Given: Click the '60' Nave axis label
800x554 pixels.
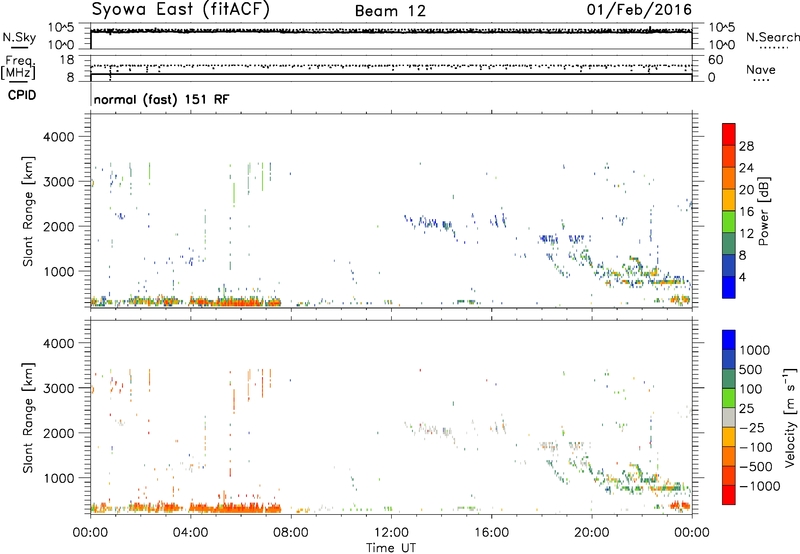Looking at the screenshot, I should [x=715, y=60].
